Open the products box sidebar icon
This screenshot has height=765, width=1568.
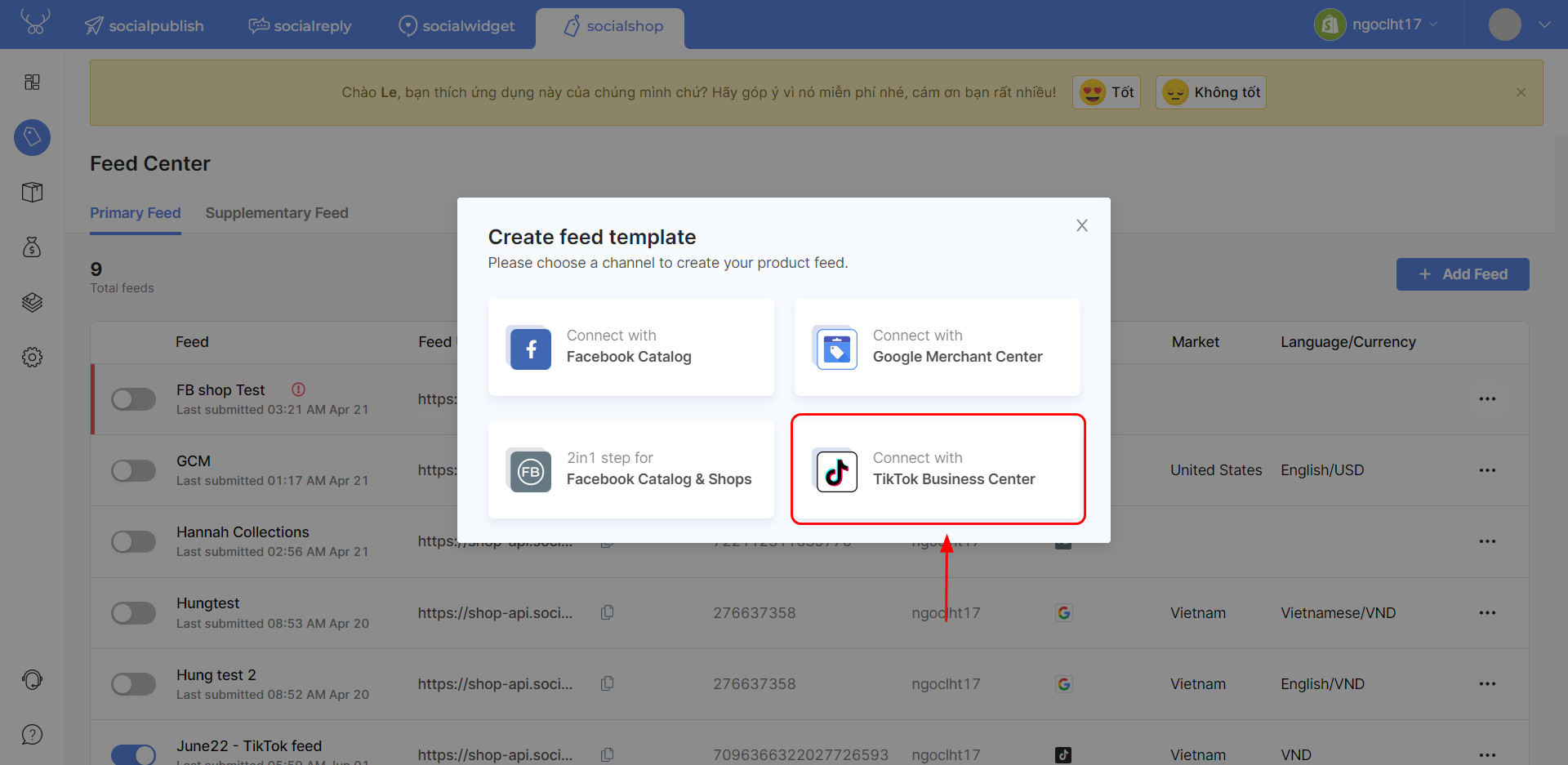[x=32, y=192]
